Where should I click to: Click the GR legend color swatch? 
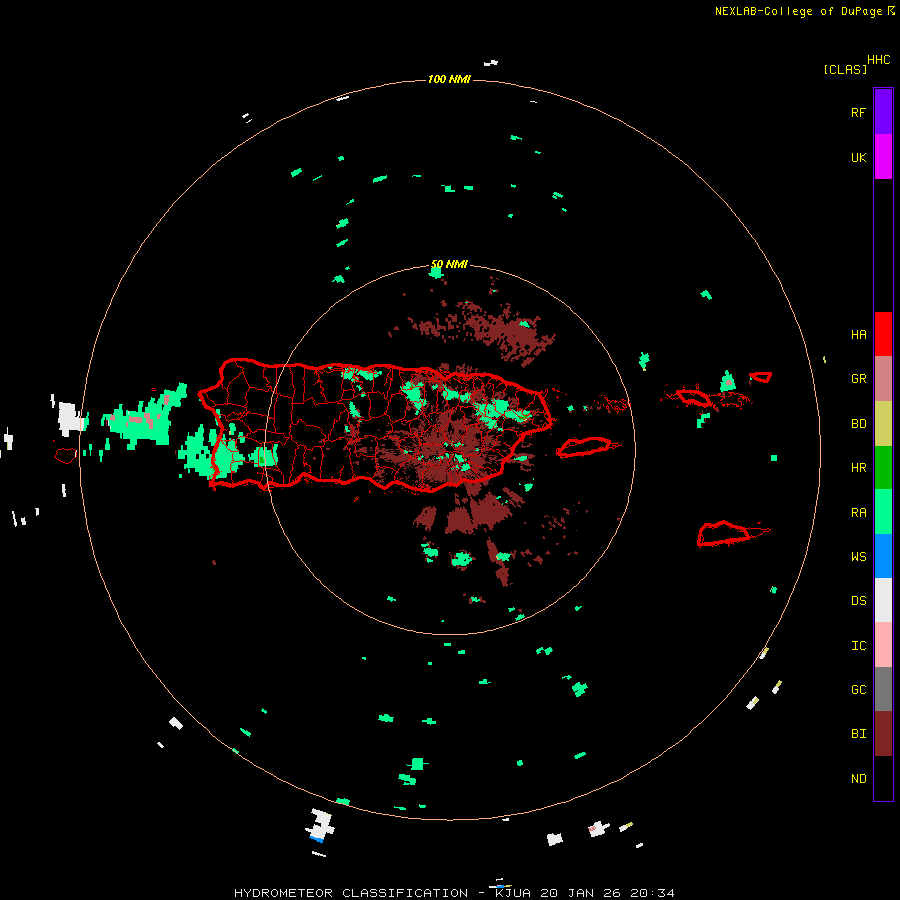(883, 379)
